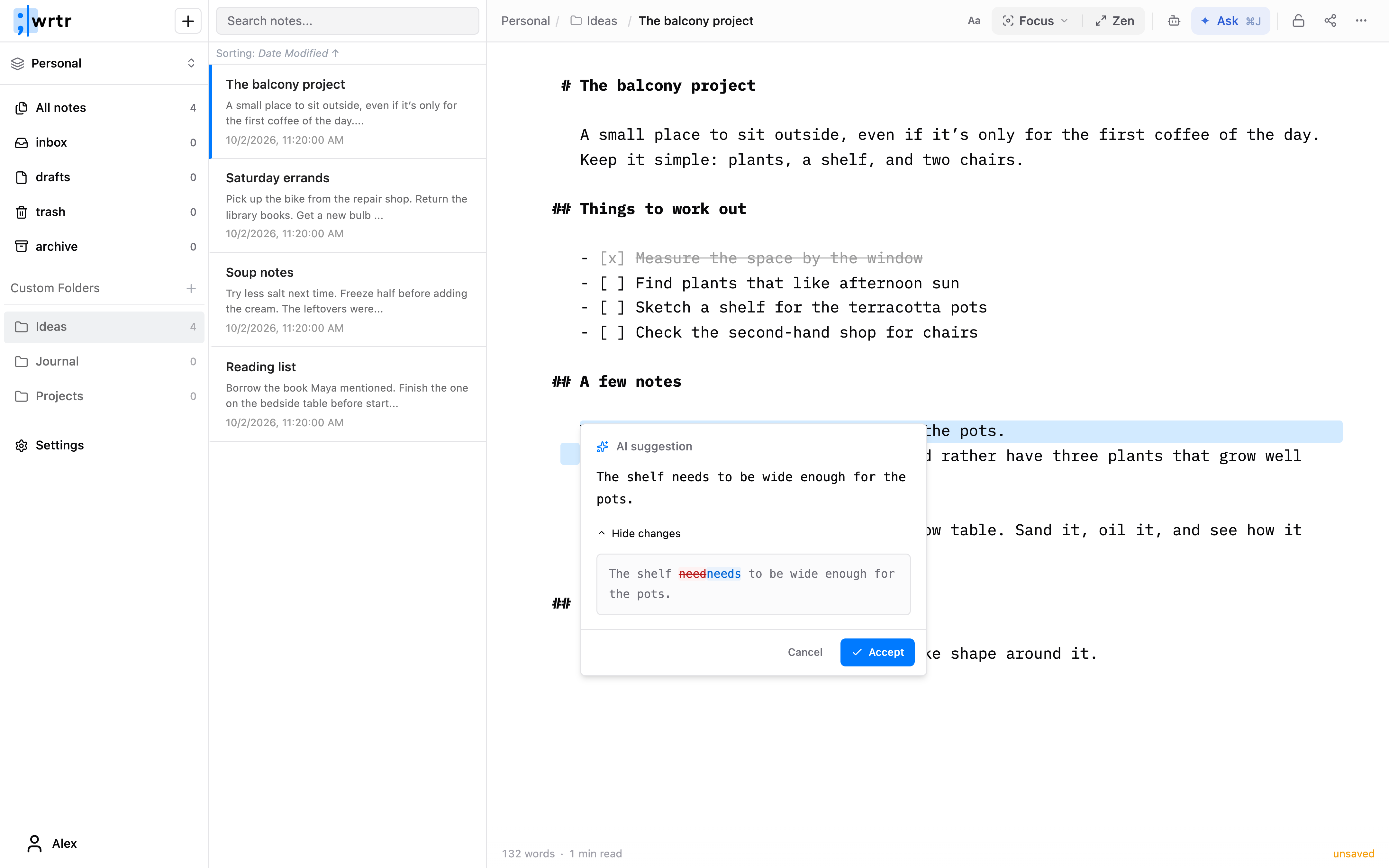Open the Reading list note
This screenshot has height=868, width=1389.
coord(348,394)
